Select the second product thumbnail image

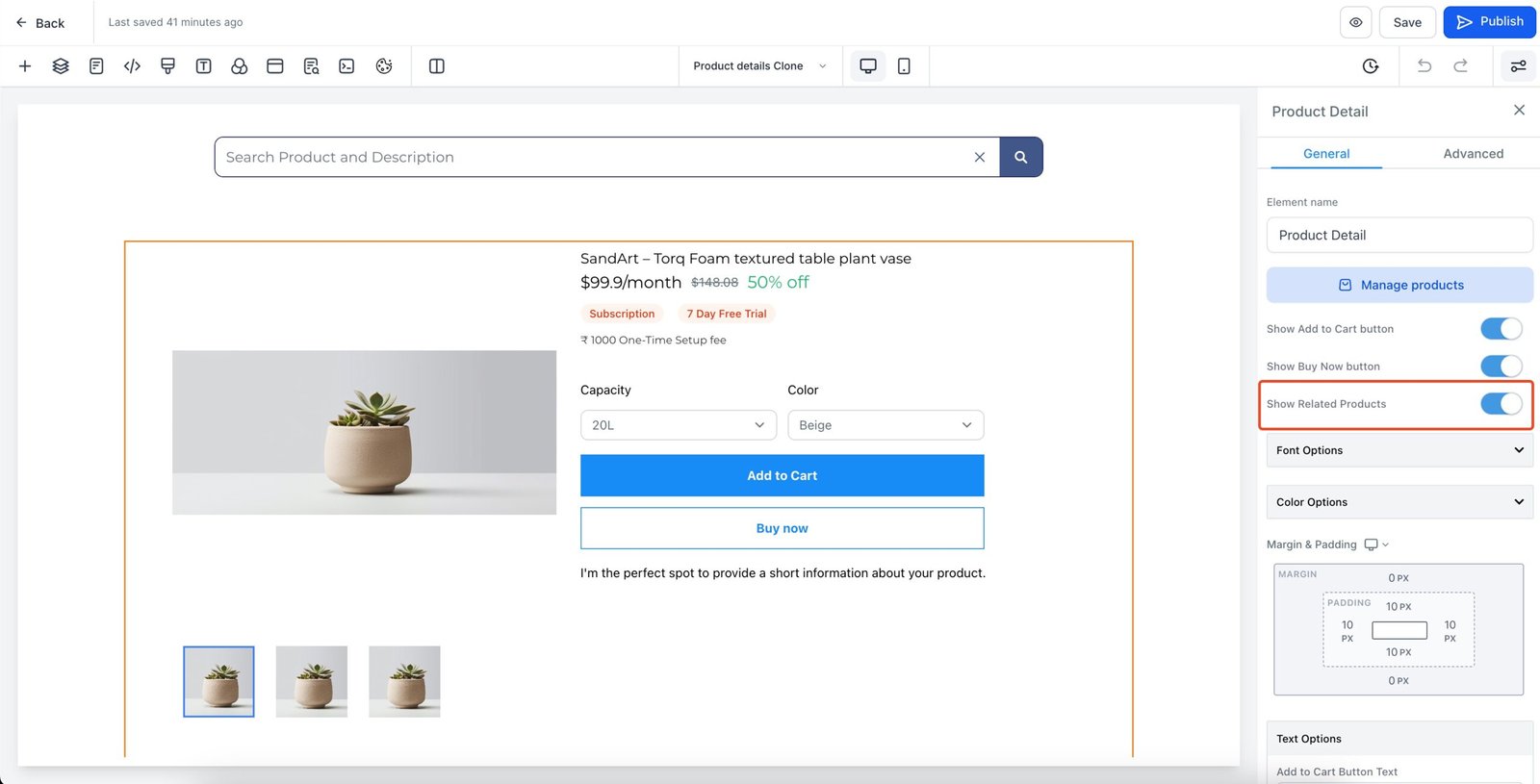click(x=311, y=681)
